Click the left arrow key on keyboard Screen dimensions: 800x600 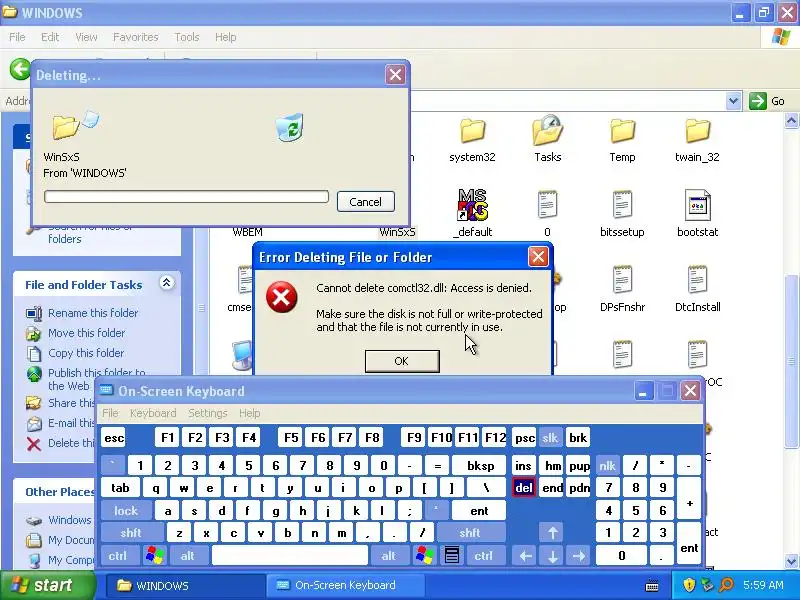coord(526,555)
